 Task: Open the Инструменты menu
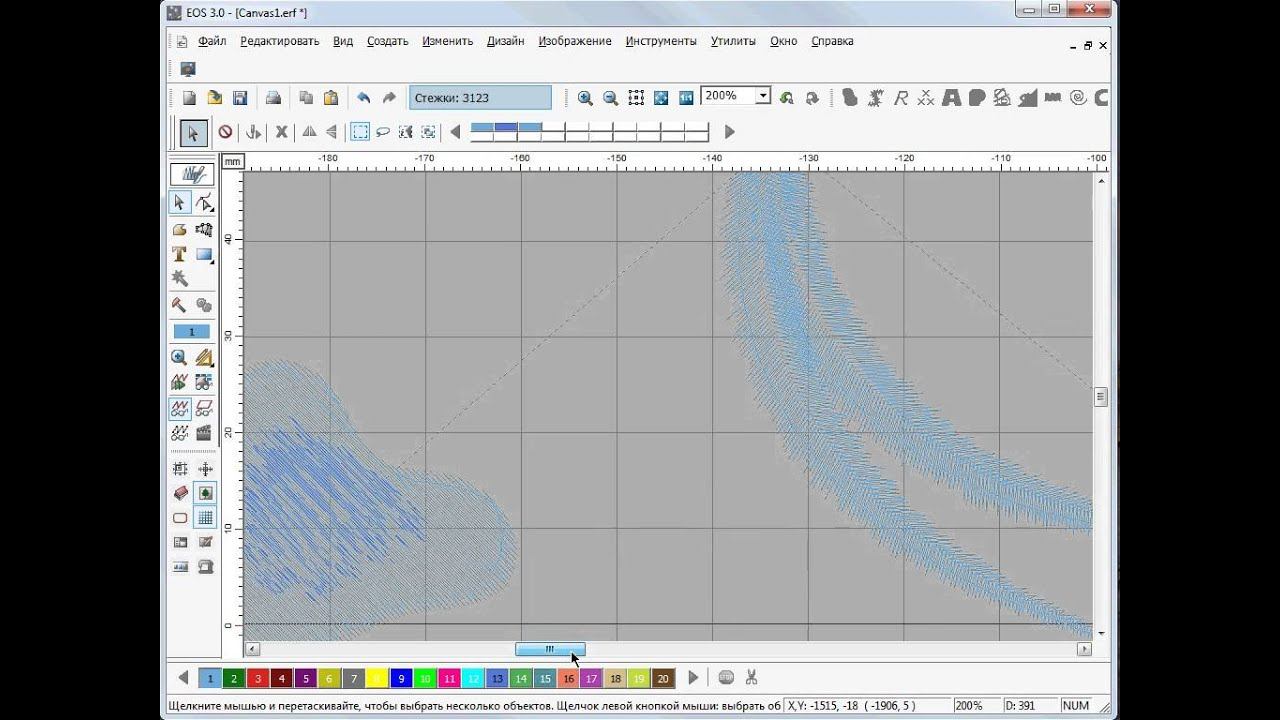tap(661, 41)
